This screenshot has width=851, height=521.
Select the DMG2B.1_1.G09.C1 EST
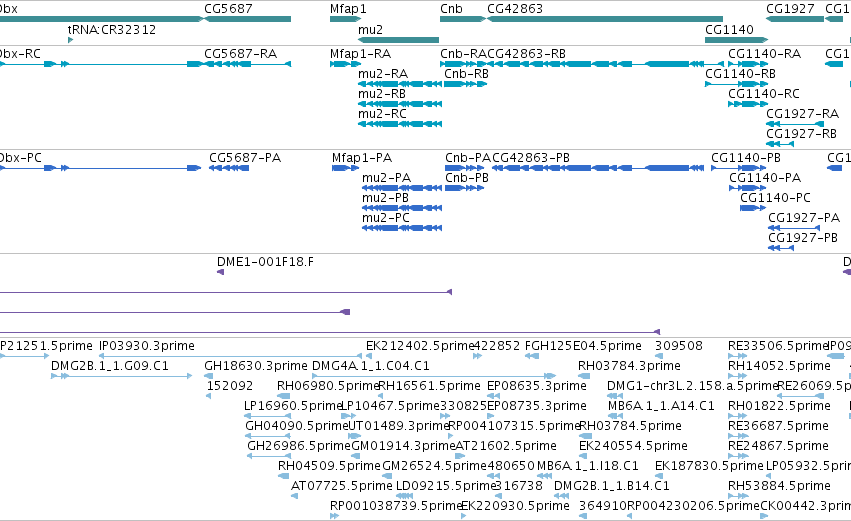(121, 376)
